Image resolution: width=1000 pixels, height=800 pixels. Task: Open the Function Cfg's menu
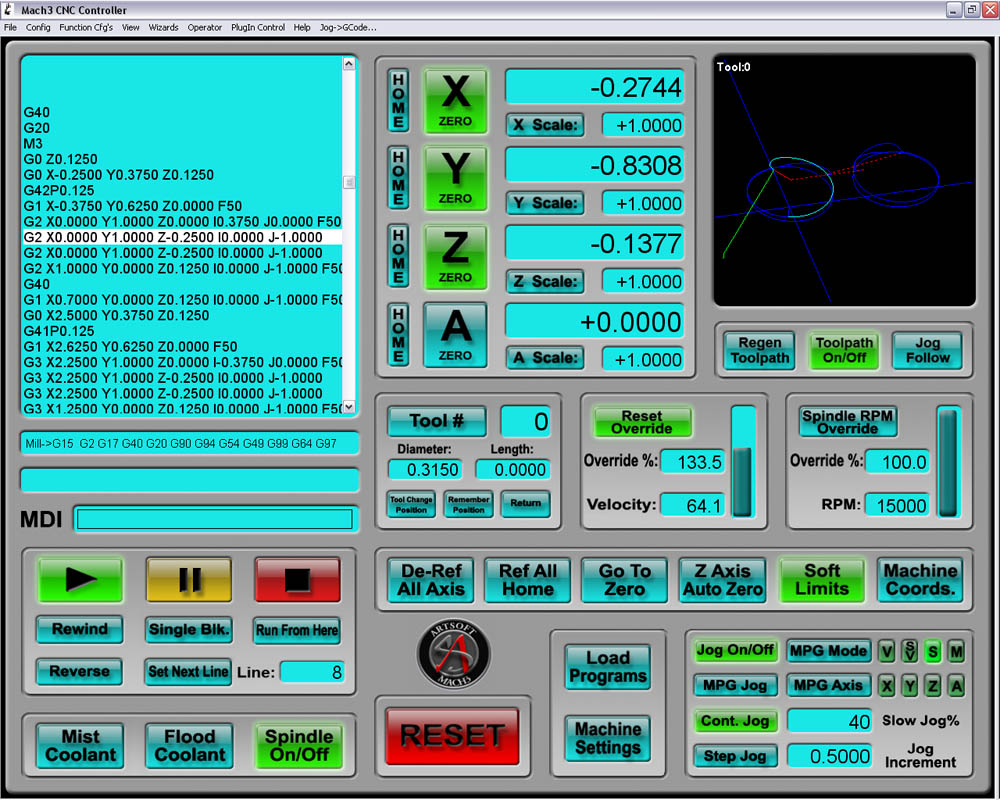tap(86, 27)
